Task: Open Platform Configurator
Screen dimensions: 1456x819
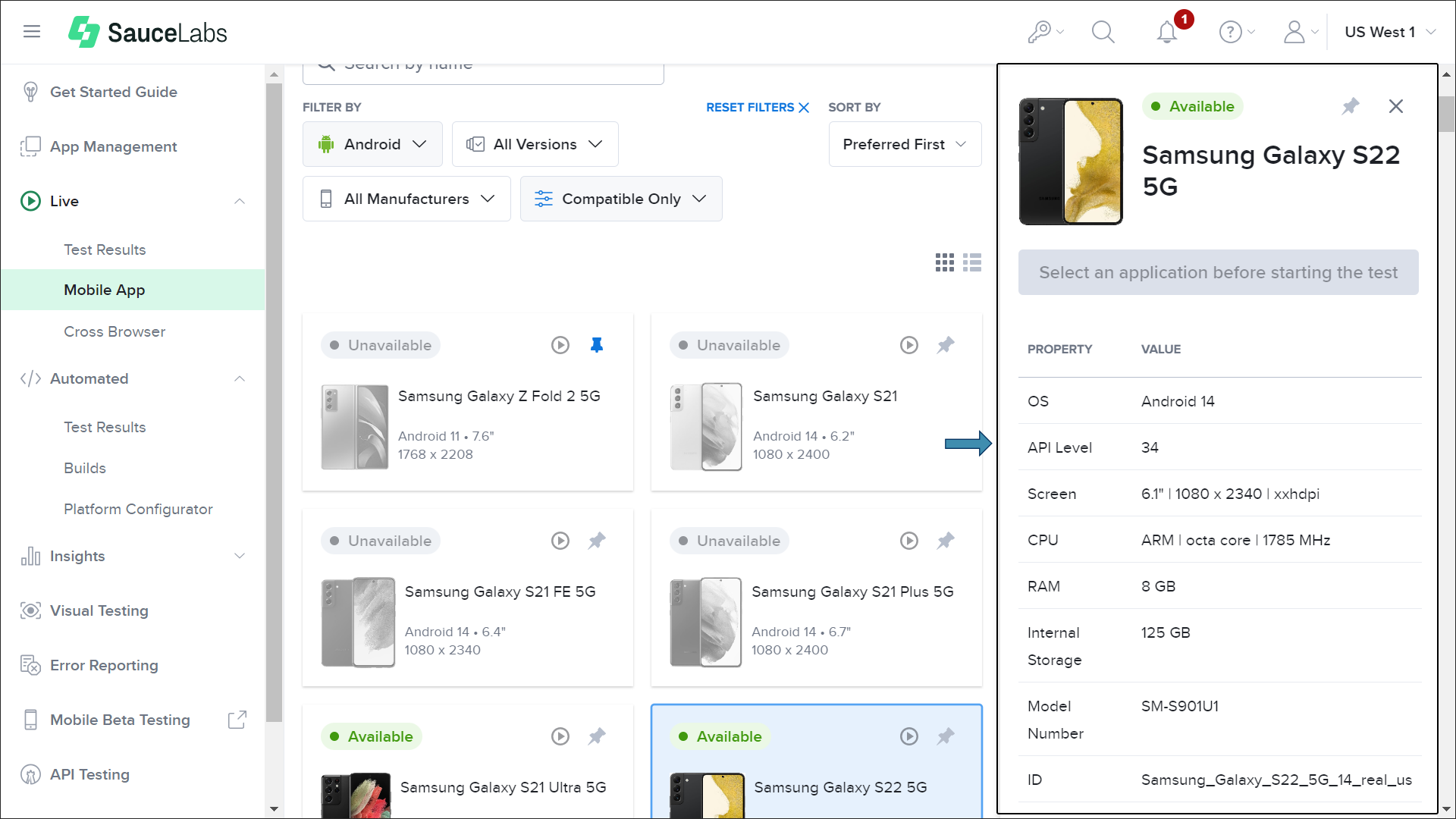Action: coord(138,509)
